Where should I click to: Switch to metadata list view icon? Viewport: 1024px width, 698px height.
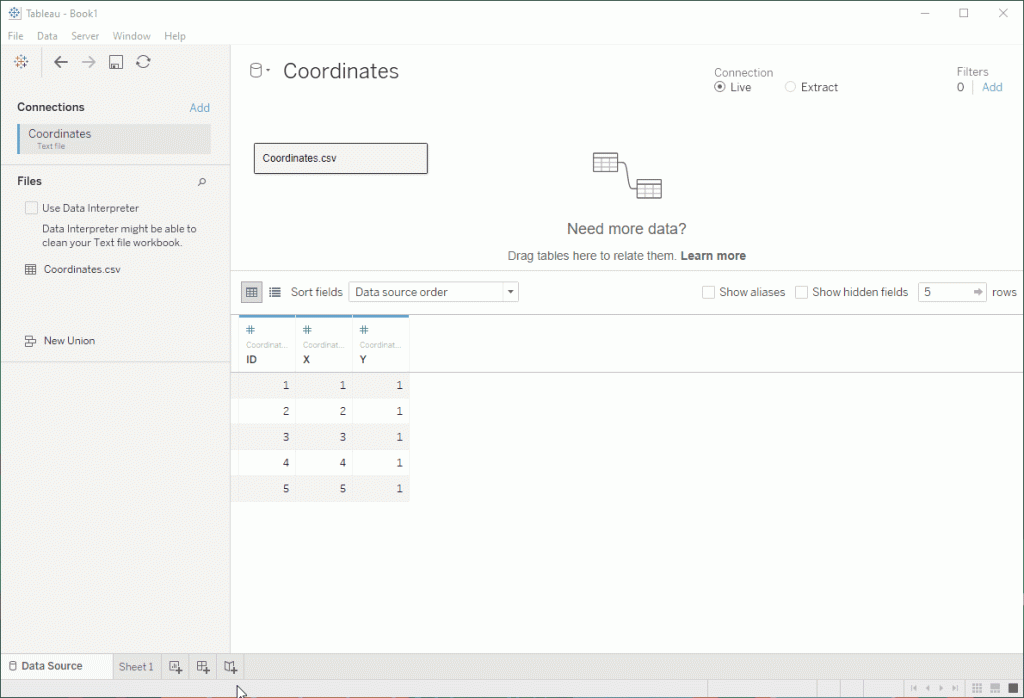click(x=275, y=292)
